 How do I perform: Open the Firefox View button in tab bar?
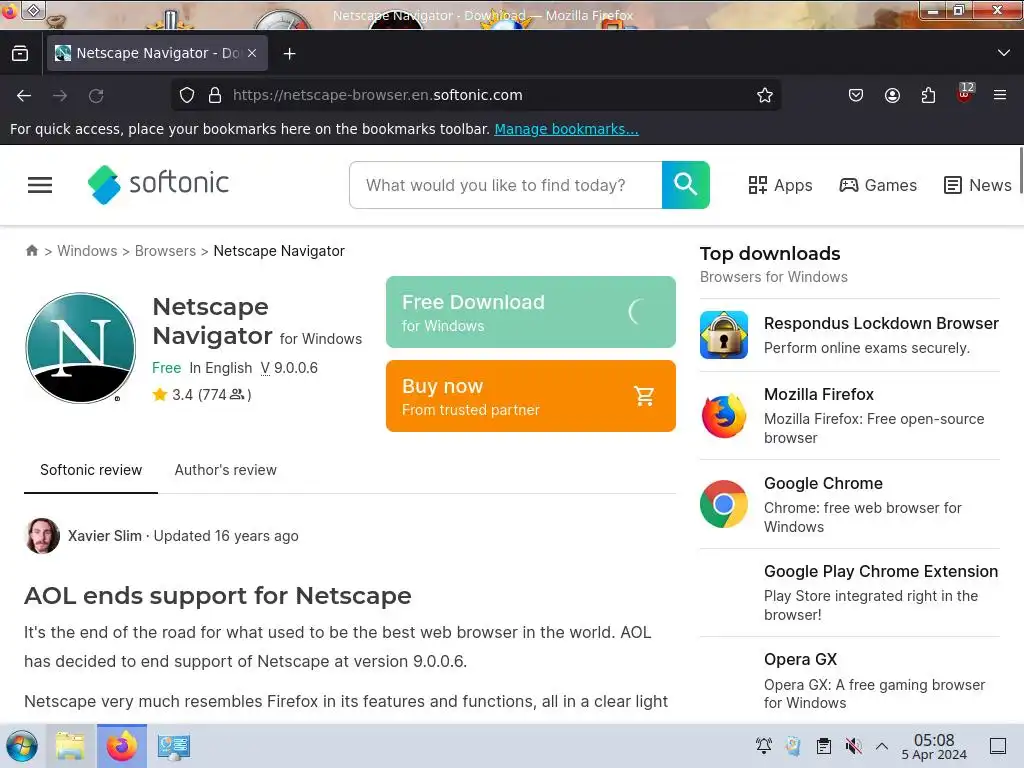20,53
